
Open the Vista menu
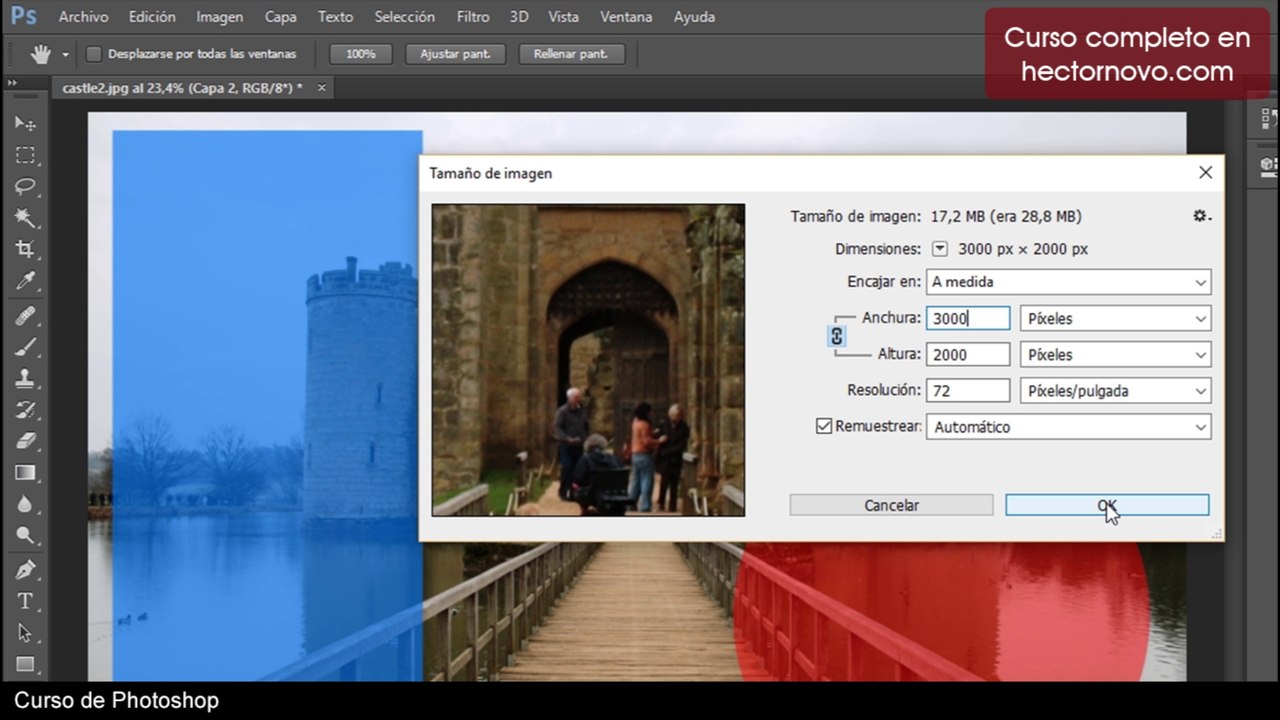tap(564, 17)
